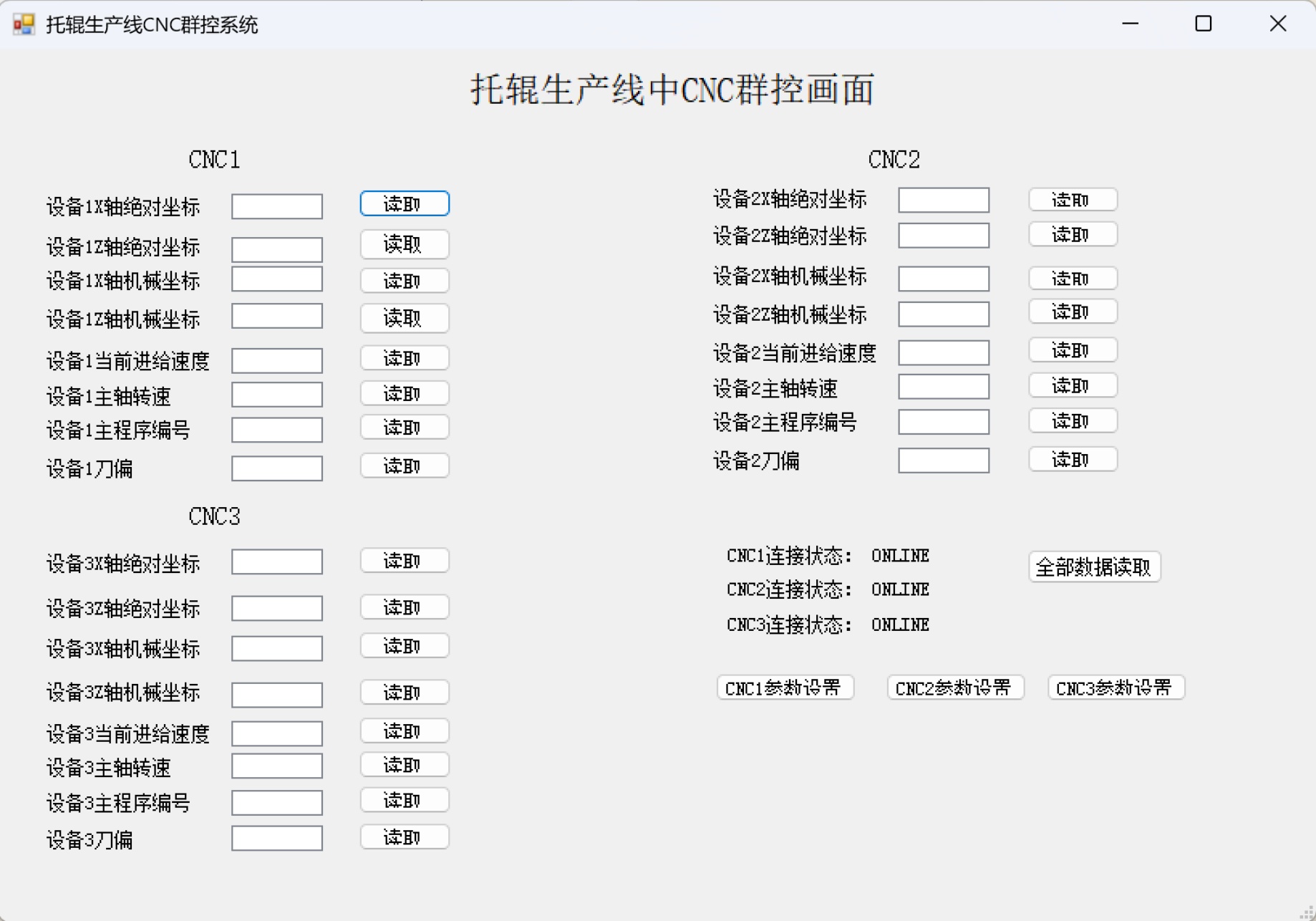
Task: Click into 设备2刀偏 input field
Action: coord(943,460)
